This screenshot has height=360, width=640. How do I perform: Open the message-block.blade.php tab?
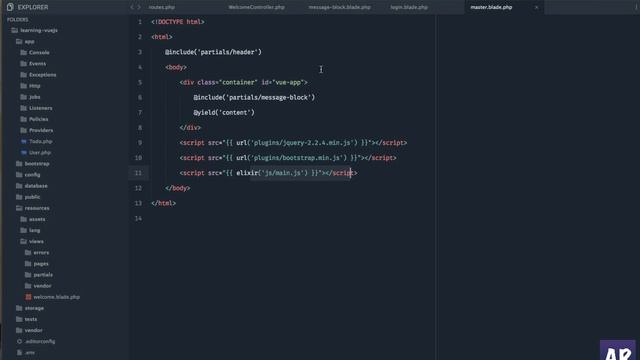click(x=340, y=7)
